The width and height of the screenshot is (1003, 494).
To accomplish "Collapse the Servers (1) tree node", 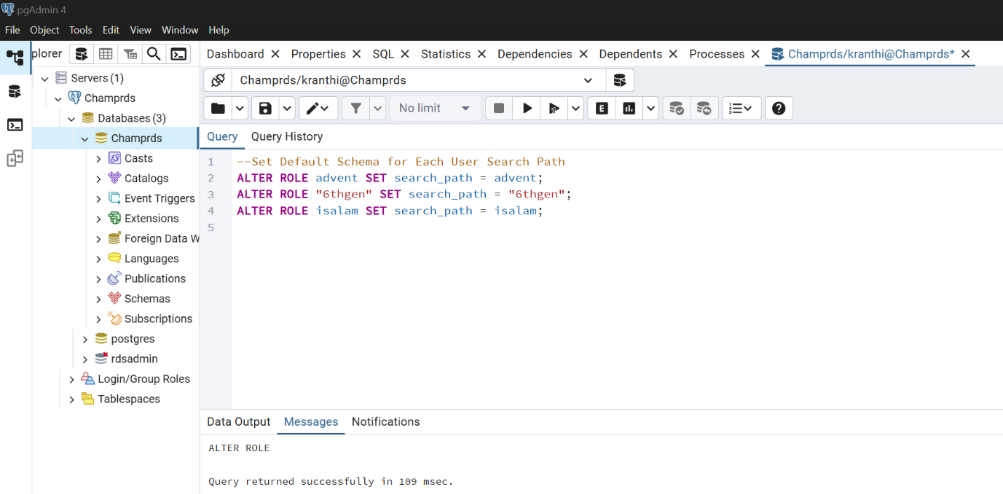I will pyautogui.click(x=45, y=78).
